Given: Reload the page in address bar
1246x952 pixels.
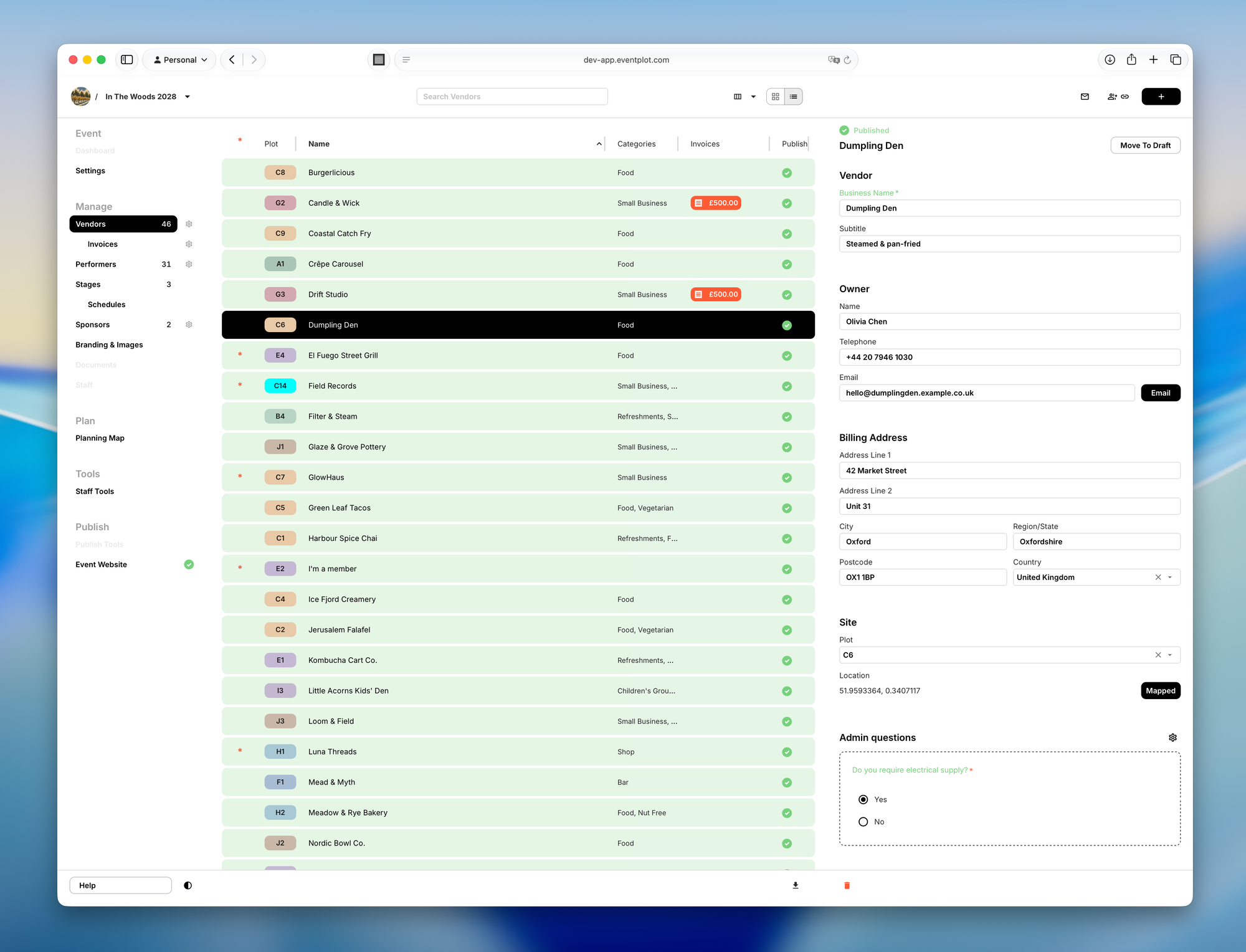Looking at the screenshot, I should click(847, 60).
